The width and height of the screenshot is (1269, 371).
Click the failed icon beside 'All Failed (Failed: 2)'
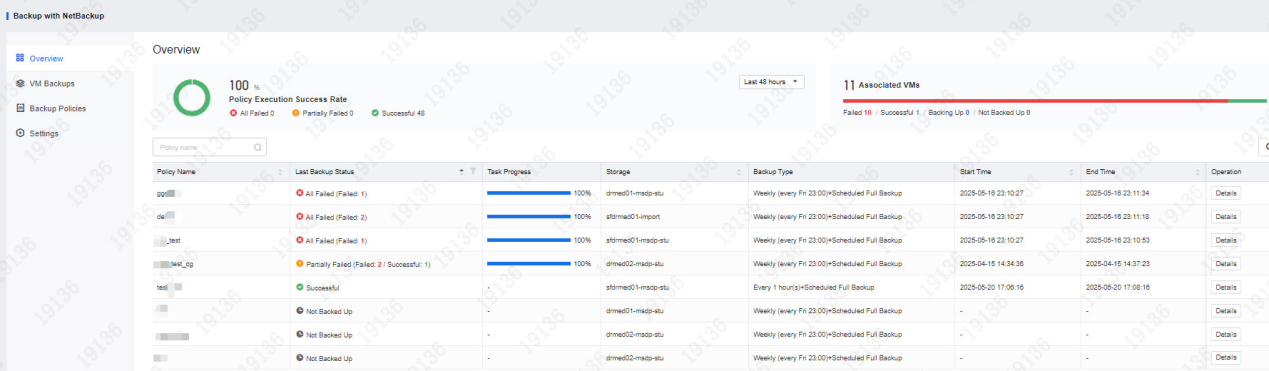tap(300, 216)
